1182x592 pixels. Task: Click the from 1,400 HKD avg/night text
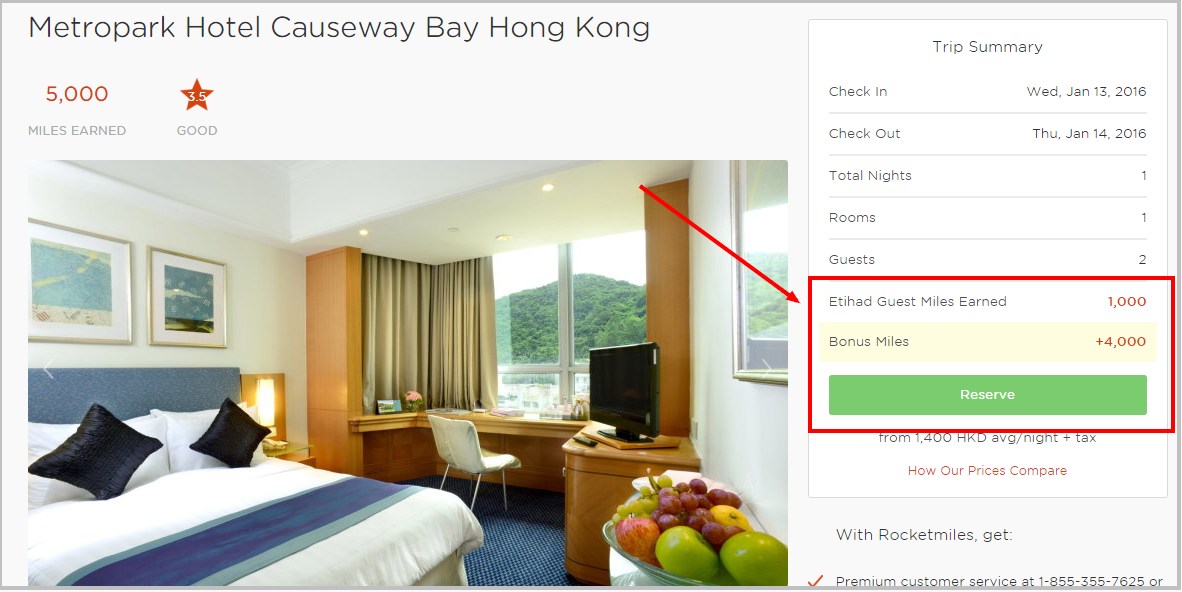pos(987,437)
